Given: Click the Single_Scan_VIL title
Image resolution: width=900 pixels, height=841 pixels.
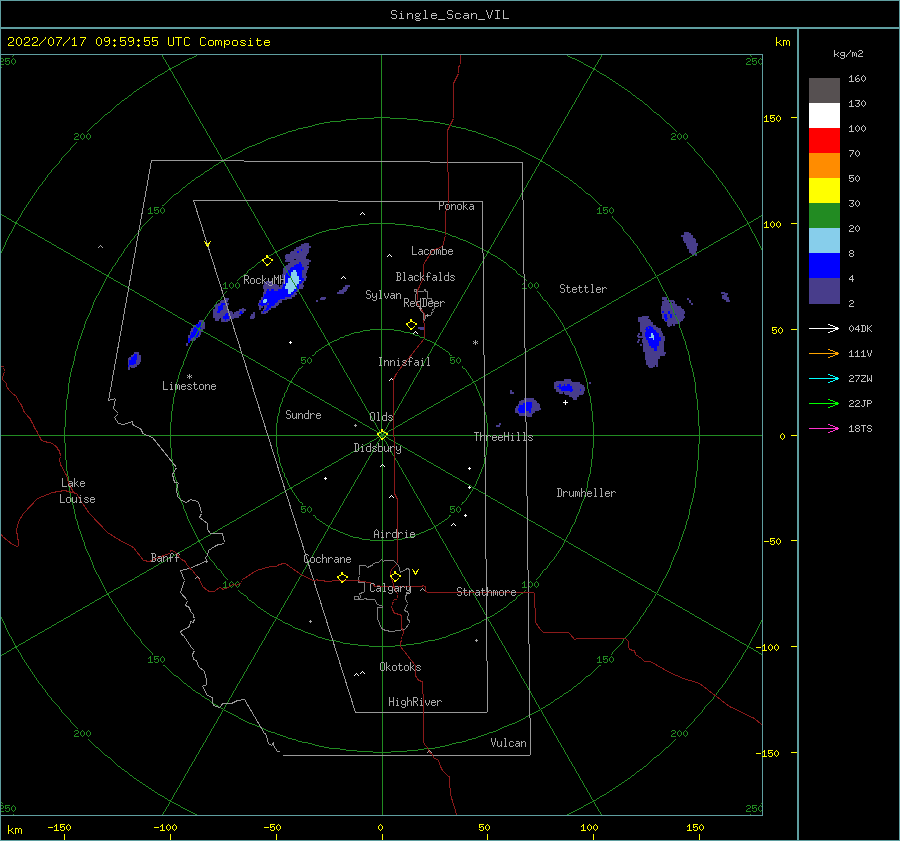Looking at the screenshot, I should 449,14.
